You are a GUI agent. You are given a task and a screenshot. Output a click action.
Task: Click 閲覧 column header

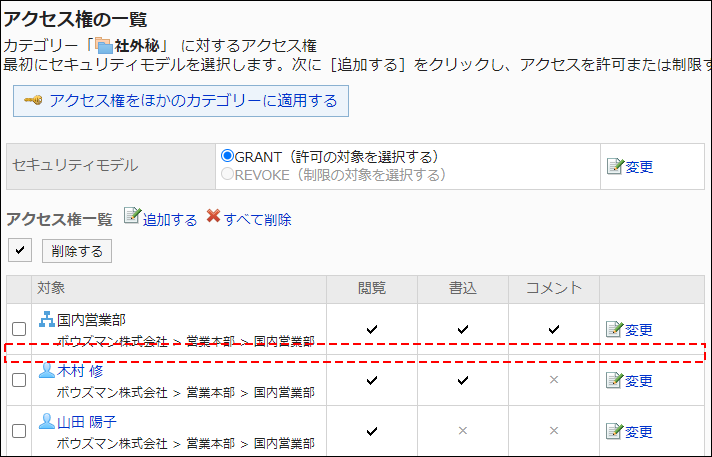point(372,288)
